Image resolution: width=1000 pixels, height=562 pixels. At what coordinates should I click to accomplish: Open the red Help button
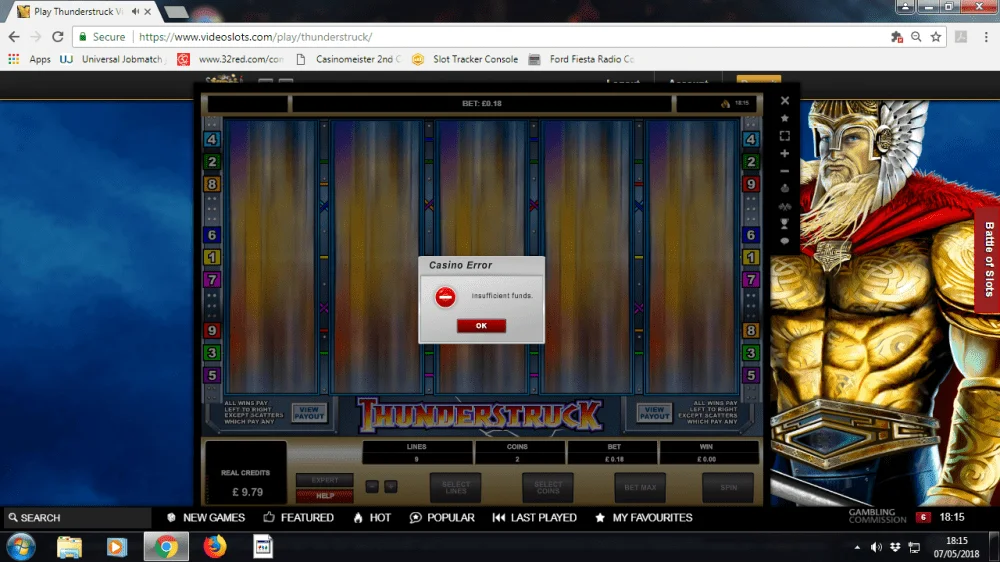pyautogui.click(x=325, y=496)
